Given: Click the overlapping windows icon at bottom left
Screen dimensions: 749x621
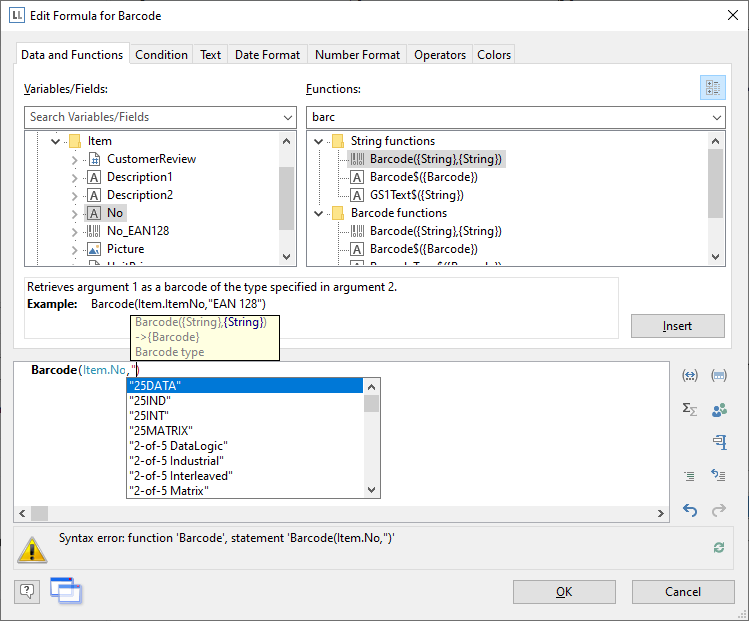Looking at the screenshot, I should [x=66, y=591].
